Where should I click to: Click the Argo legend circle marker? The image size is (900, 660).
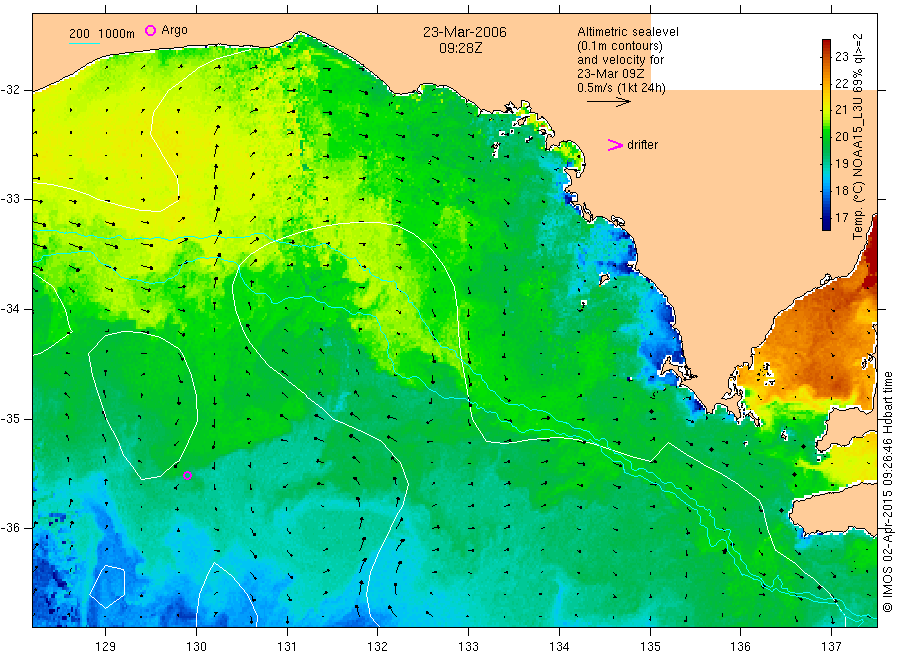(x=150, y=30)
